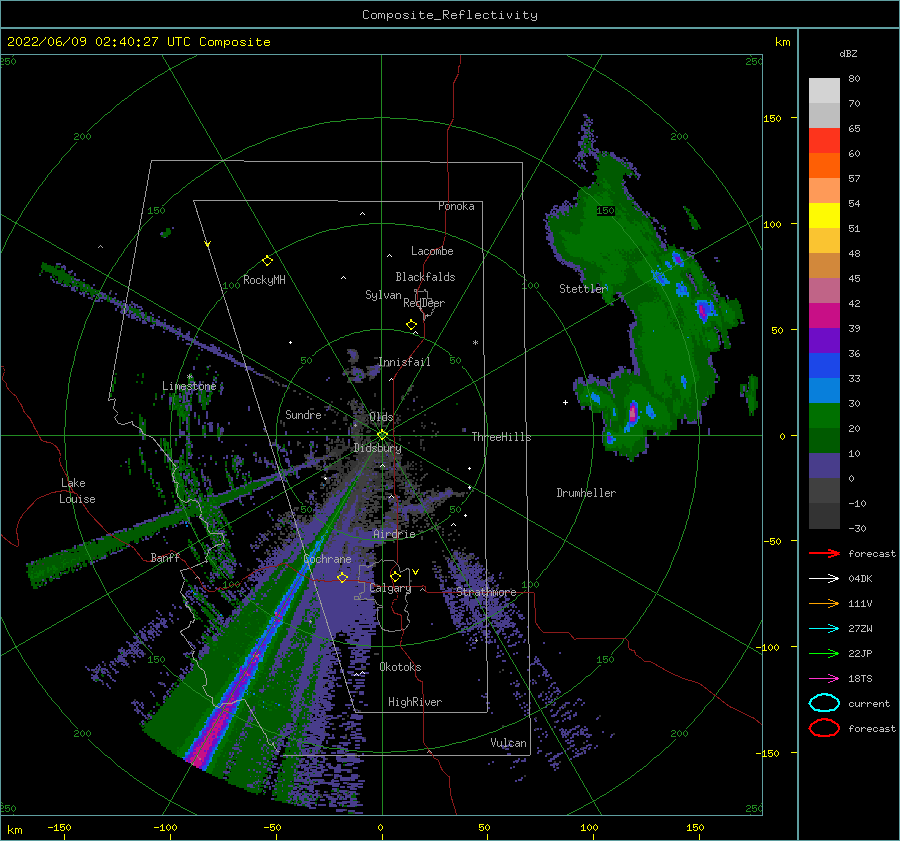Click the Lake Louise label

tap(77, 491)
